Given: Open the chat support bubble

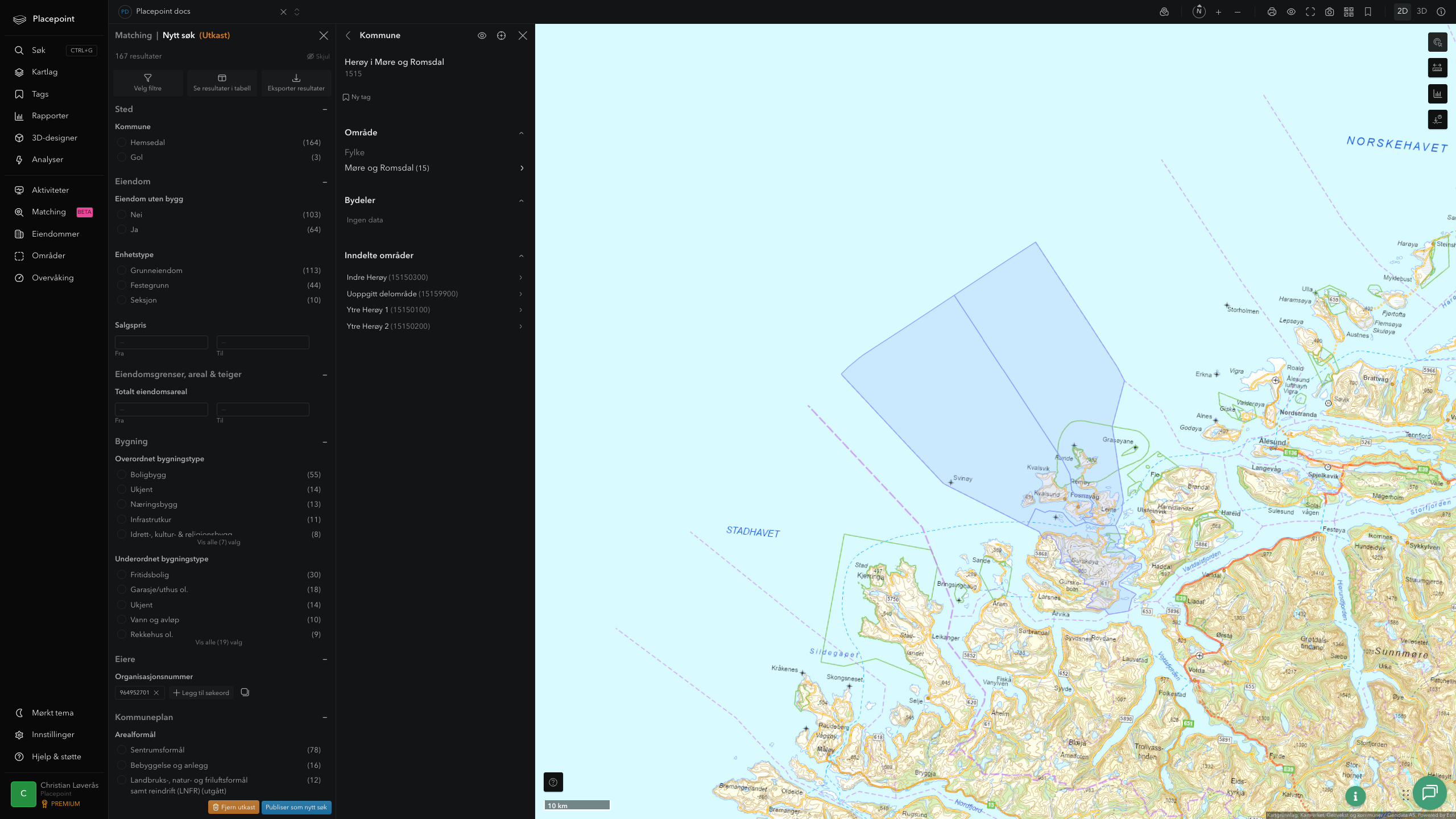Looking at the screenshot, I should pos(1429,792).
